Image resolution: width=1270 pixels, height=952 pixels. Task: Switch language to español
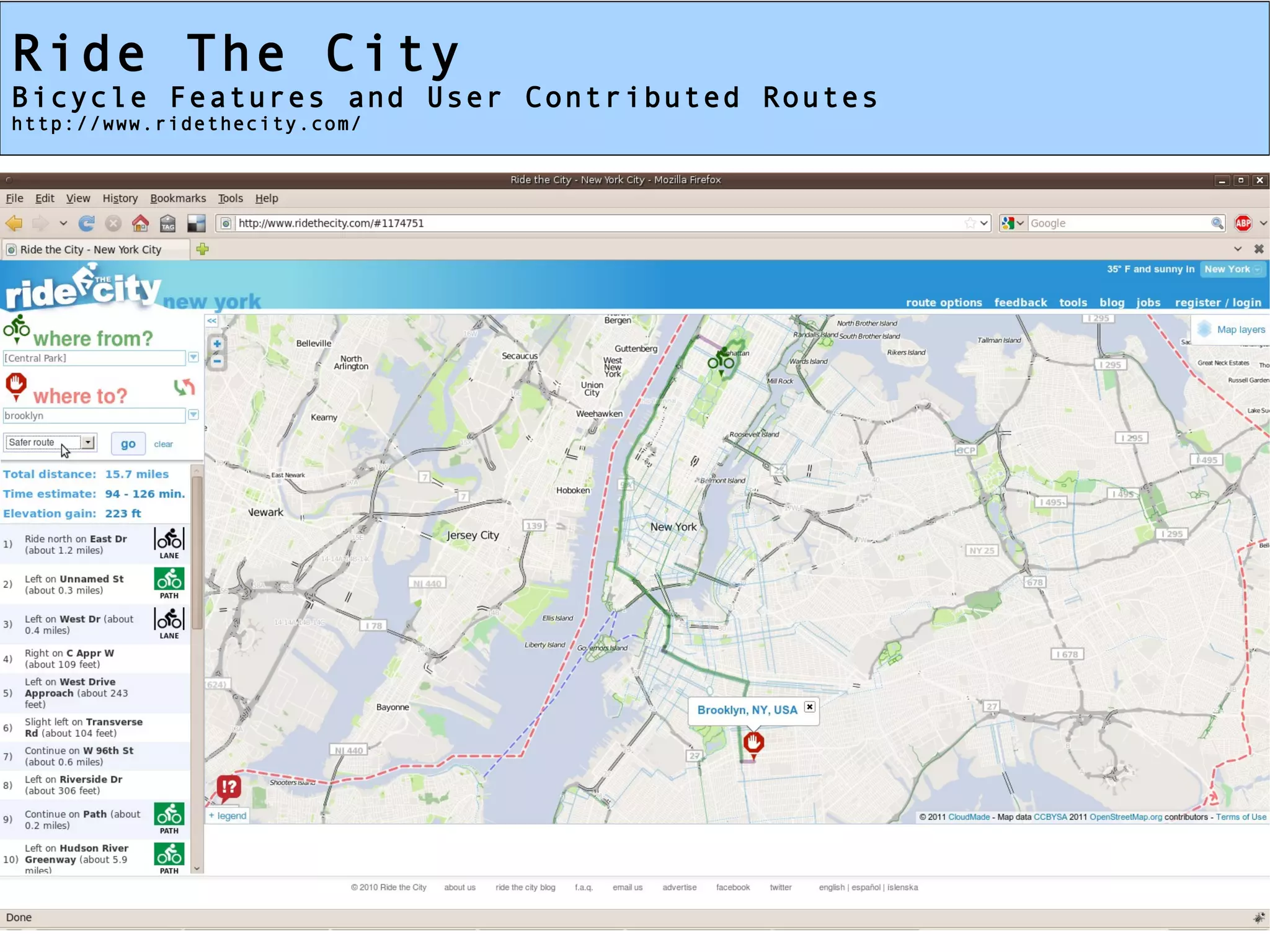(x=866, y=887)
